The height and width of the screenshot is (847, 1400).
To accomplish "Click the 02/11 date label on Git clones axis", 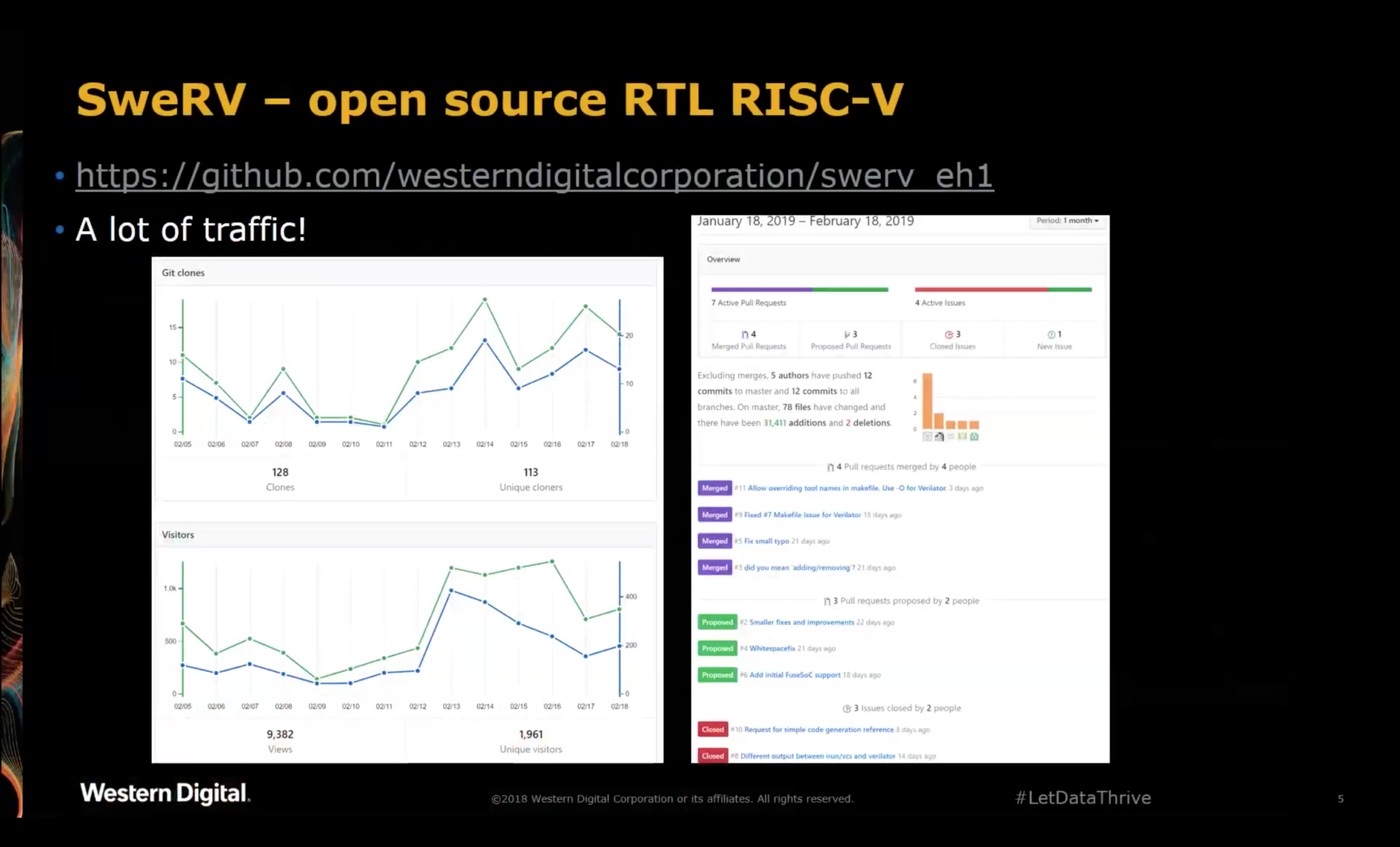I will (384, 444).
